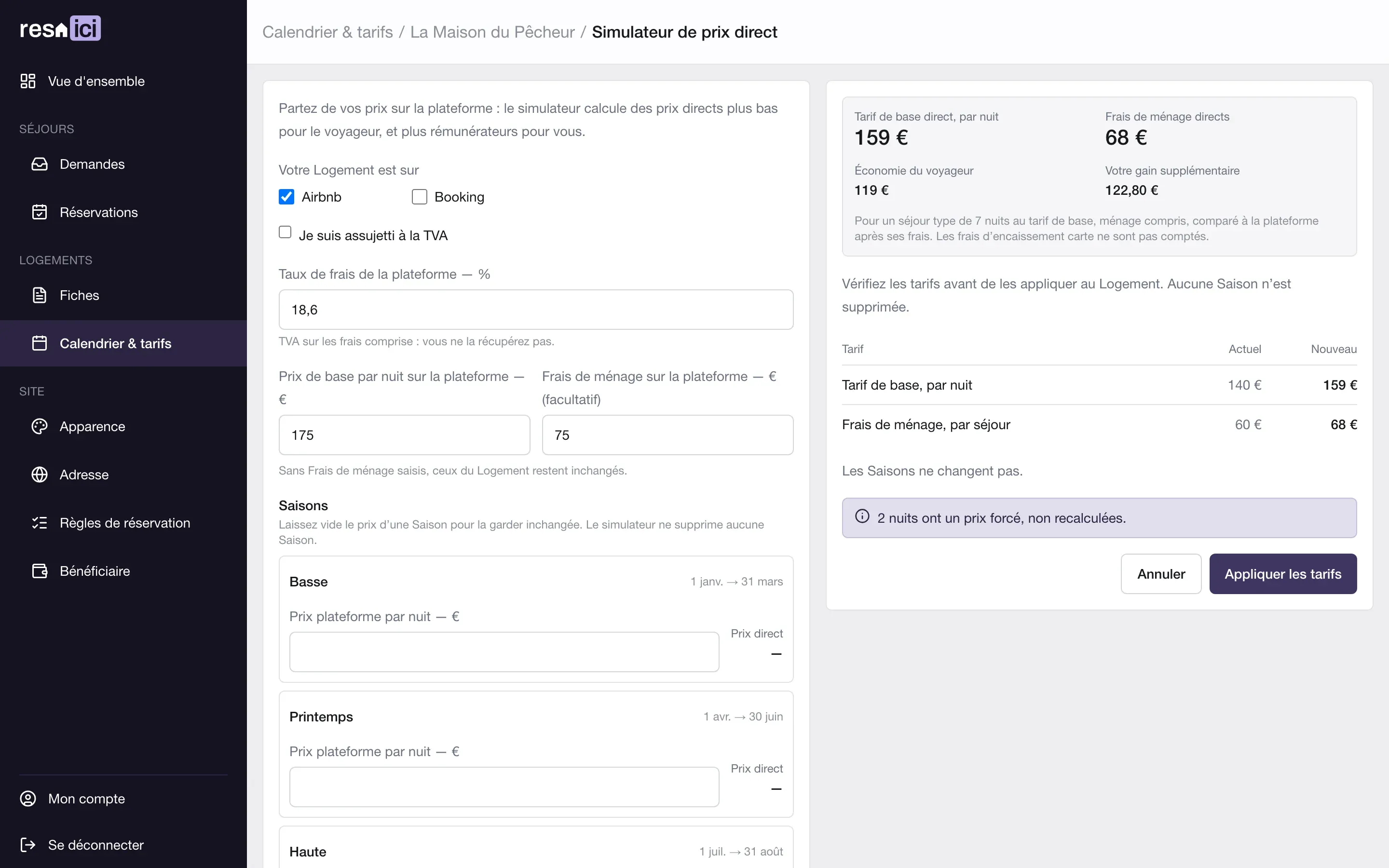
Task: Click the Annuler button
Action: click(x=1161, y=574)
